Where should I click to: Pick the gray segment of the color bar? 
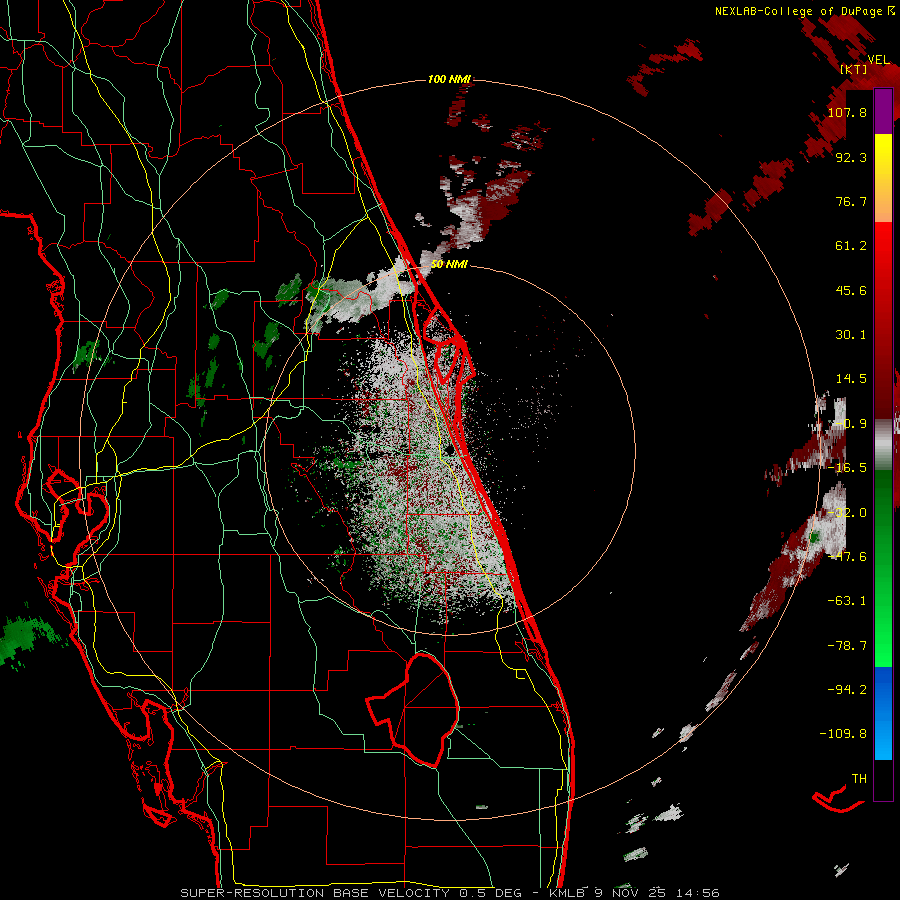tap(883, 445)
